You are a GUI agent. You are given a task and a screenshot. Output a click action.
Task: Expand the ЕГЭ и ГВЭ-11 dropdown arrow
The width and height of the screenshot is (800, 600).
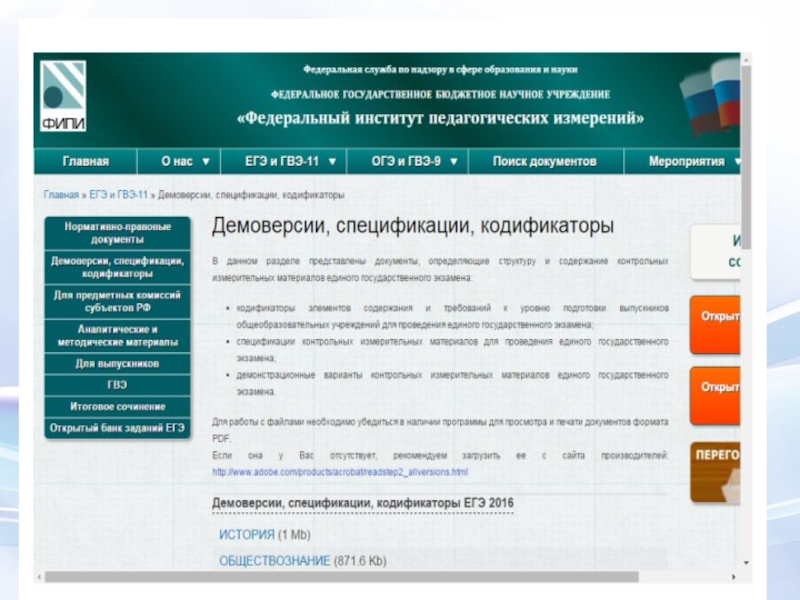[332, 162]
